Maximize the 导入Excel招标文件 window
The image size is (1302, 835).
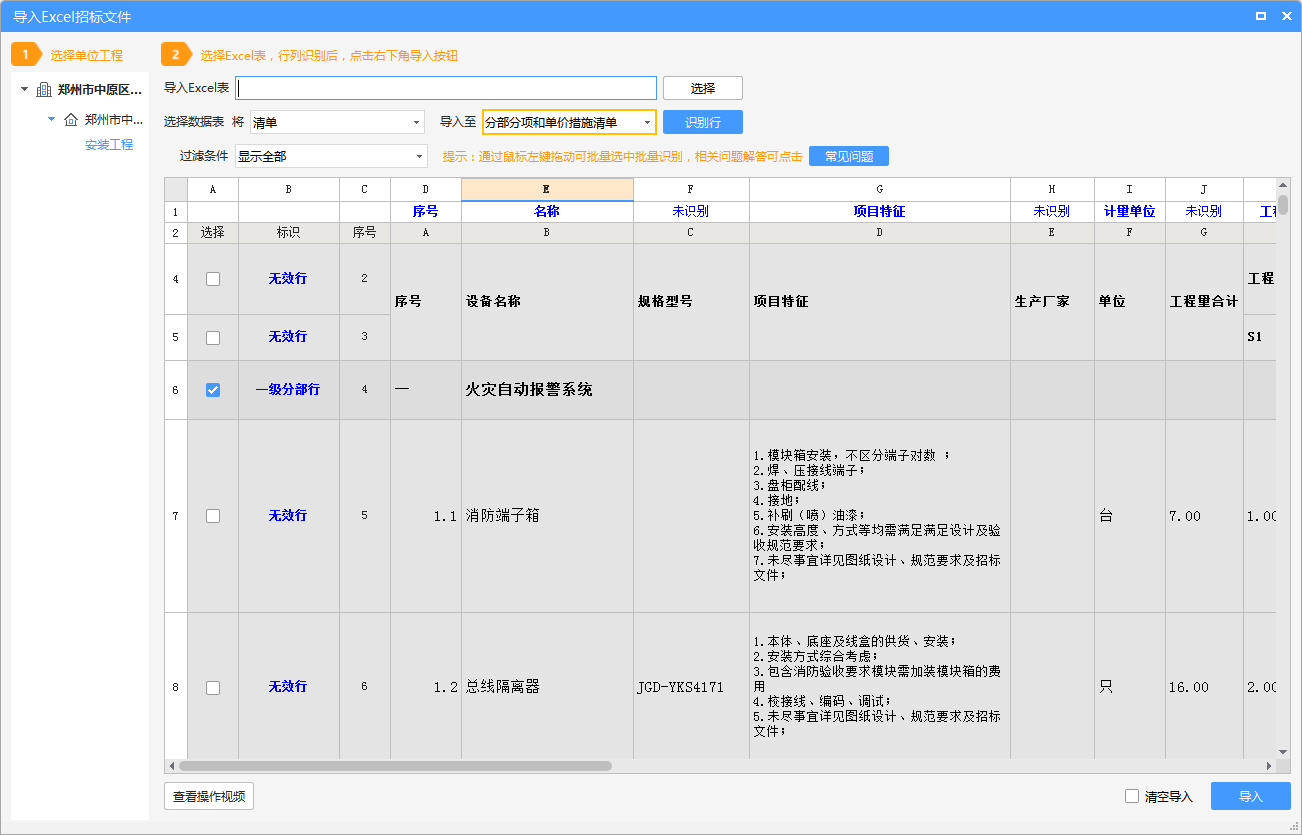(1261, 16)
